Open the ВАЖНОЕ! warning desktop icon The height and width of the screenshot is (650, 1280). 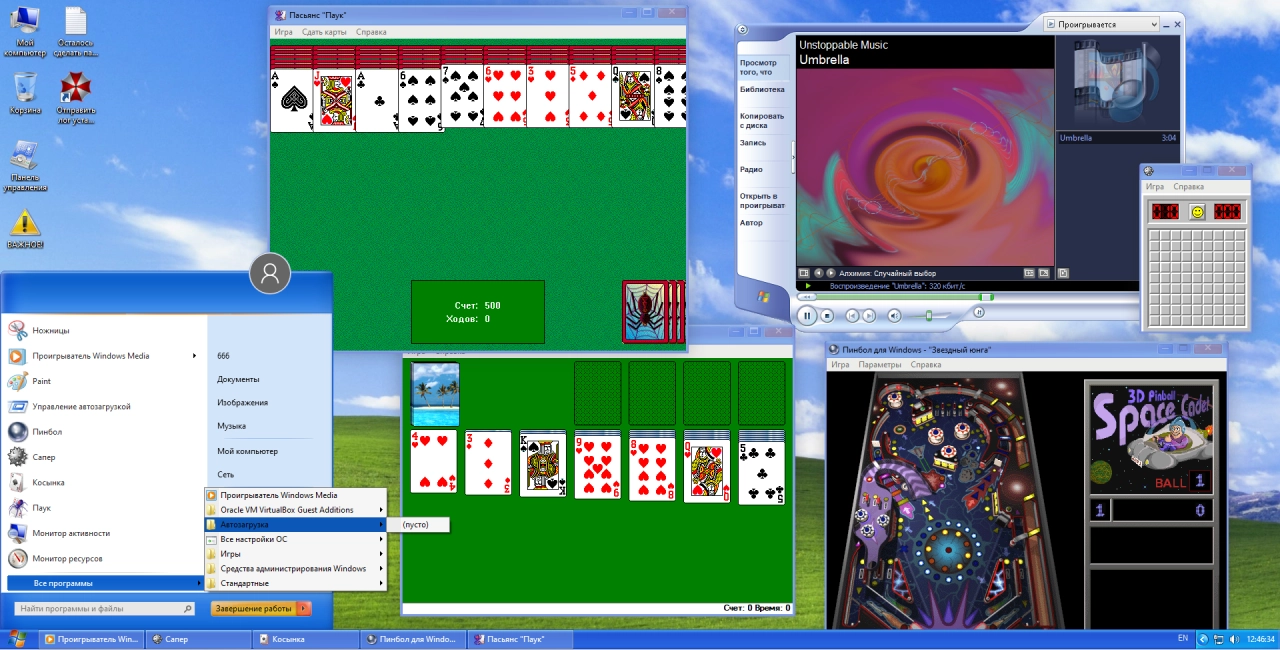tap(25, 229)
